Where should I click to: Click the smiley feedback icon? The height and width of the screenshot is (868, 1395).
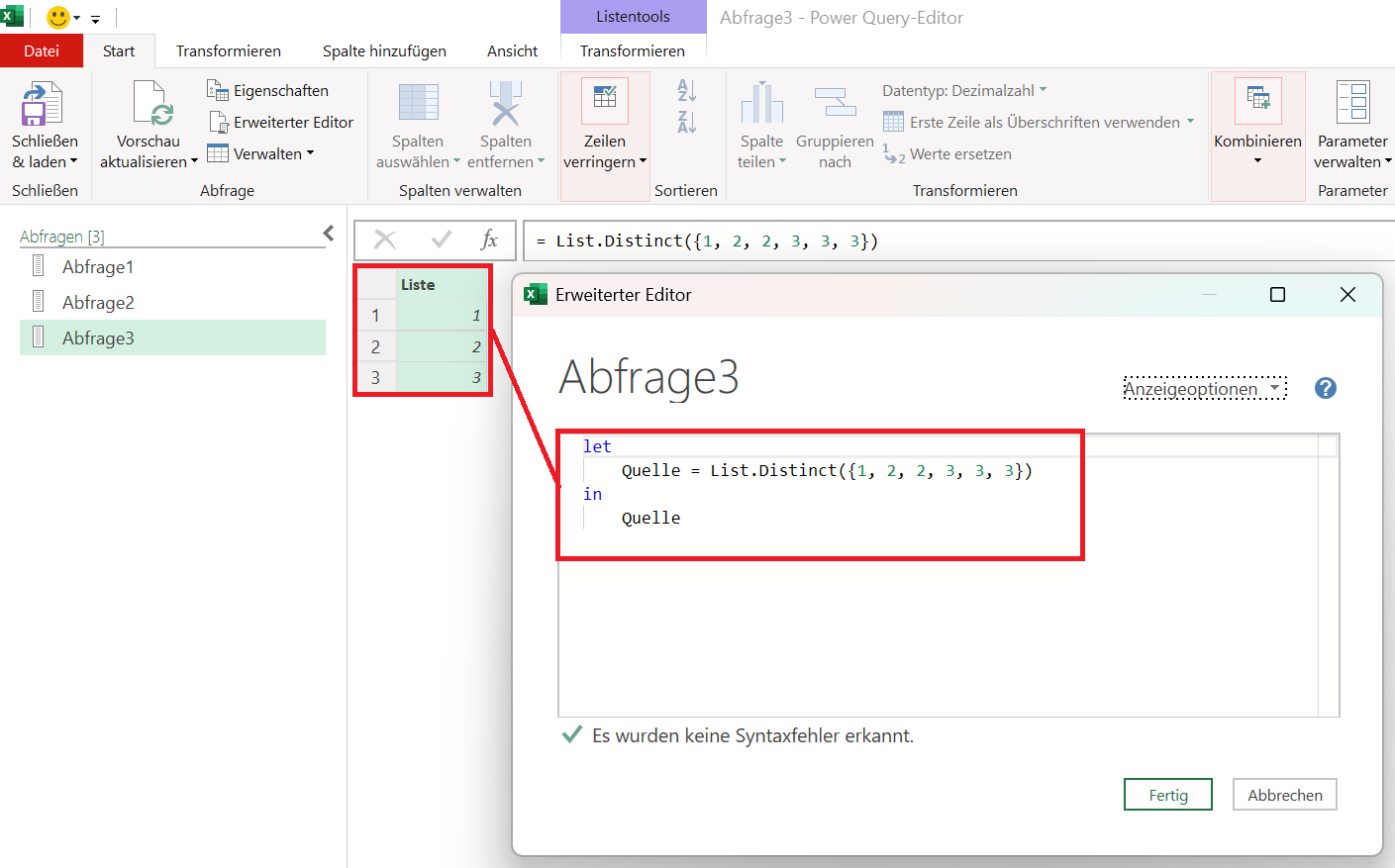pos(58,18)
